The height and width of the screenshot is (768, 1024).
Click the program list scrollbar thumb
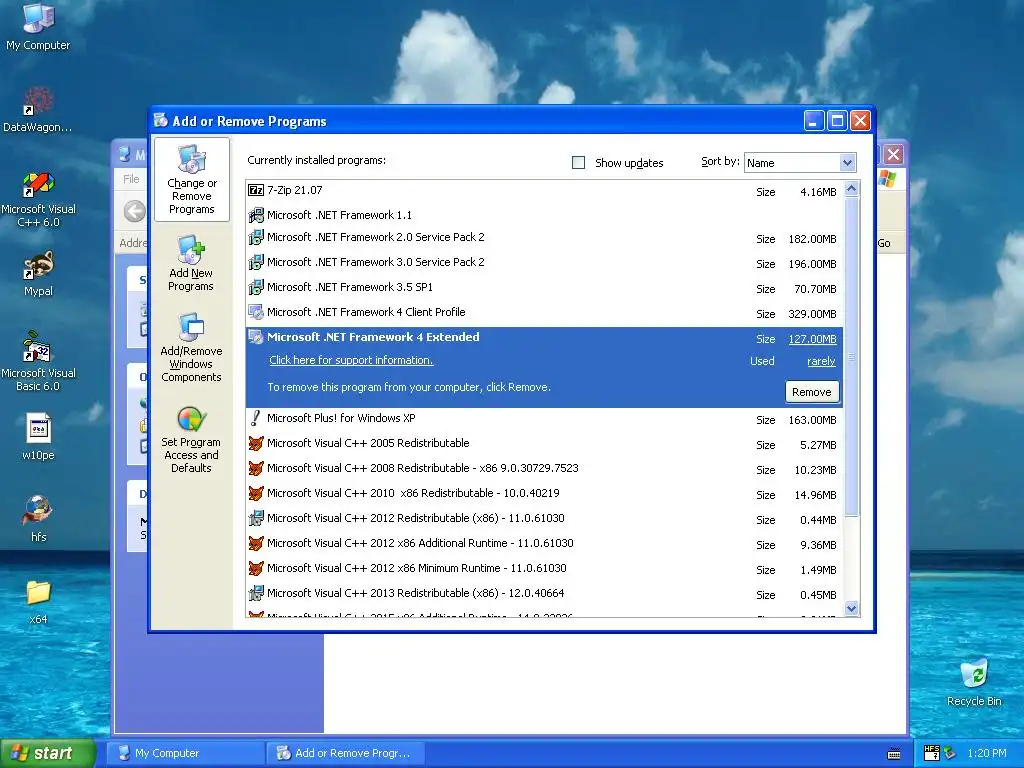(851, 357)
